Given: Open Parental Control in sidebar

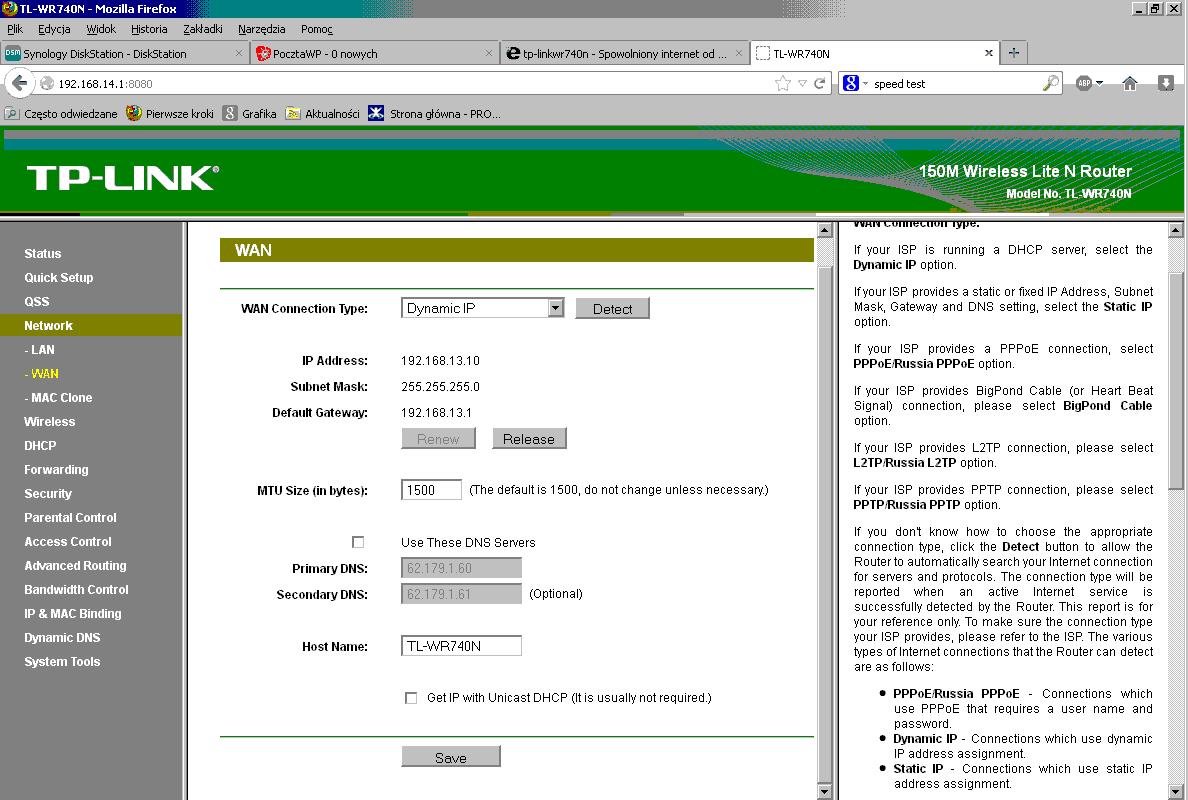Looking at the screenshot, I should point(70,517).
